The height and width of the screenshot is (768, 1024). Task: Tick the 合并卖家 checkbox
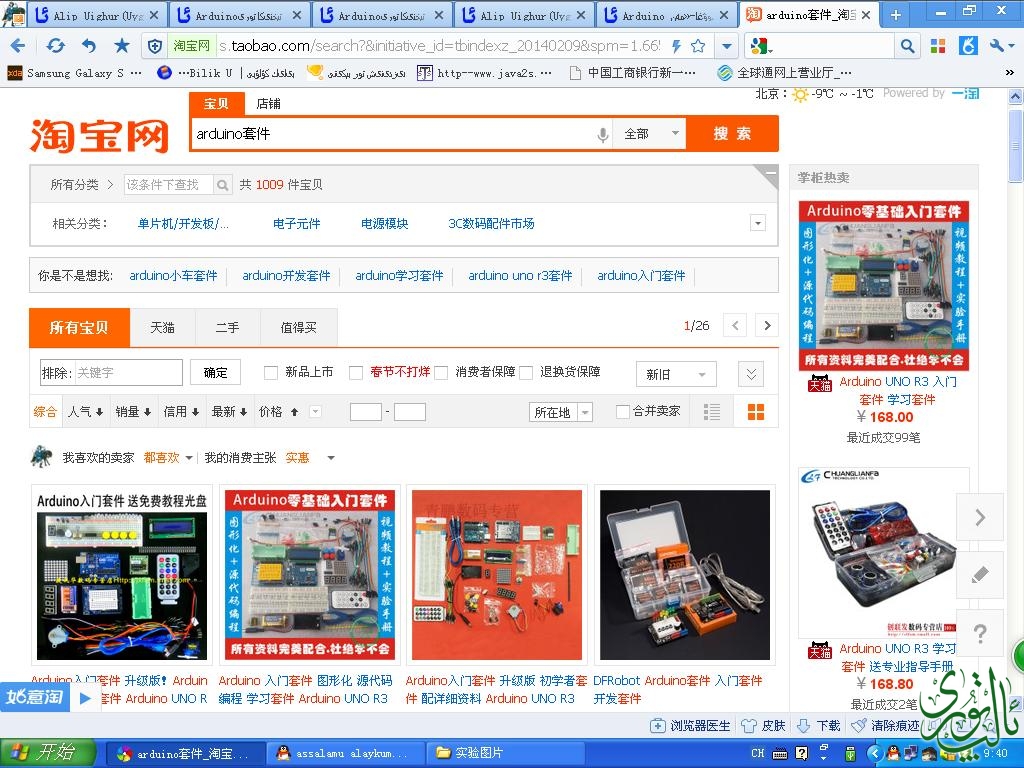(623, 411)
